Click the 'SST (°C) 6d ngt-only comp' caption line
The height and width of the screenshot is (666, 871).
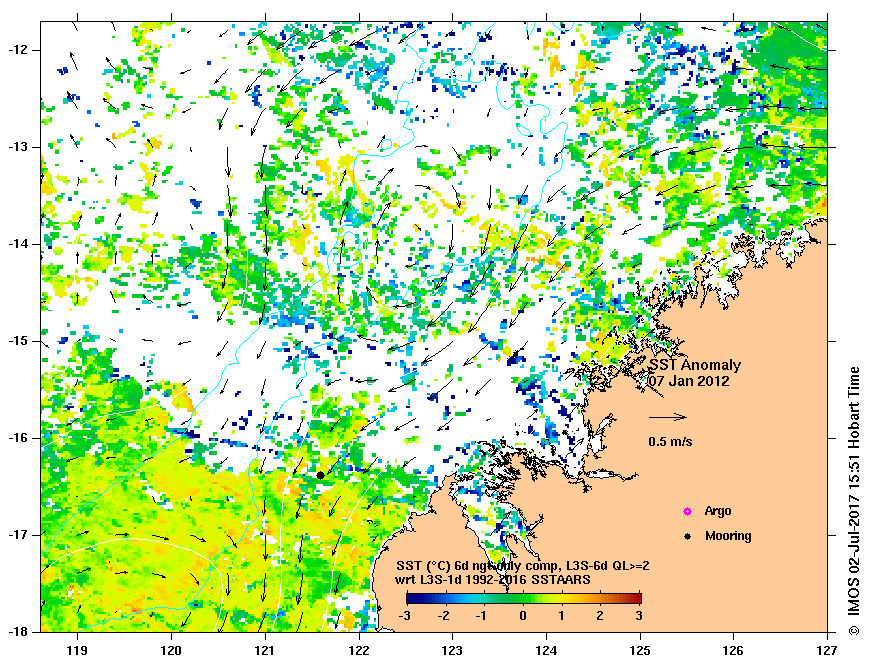pos(523,566)
